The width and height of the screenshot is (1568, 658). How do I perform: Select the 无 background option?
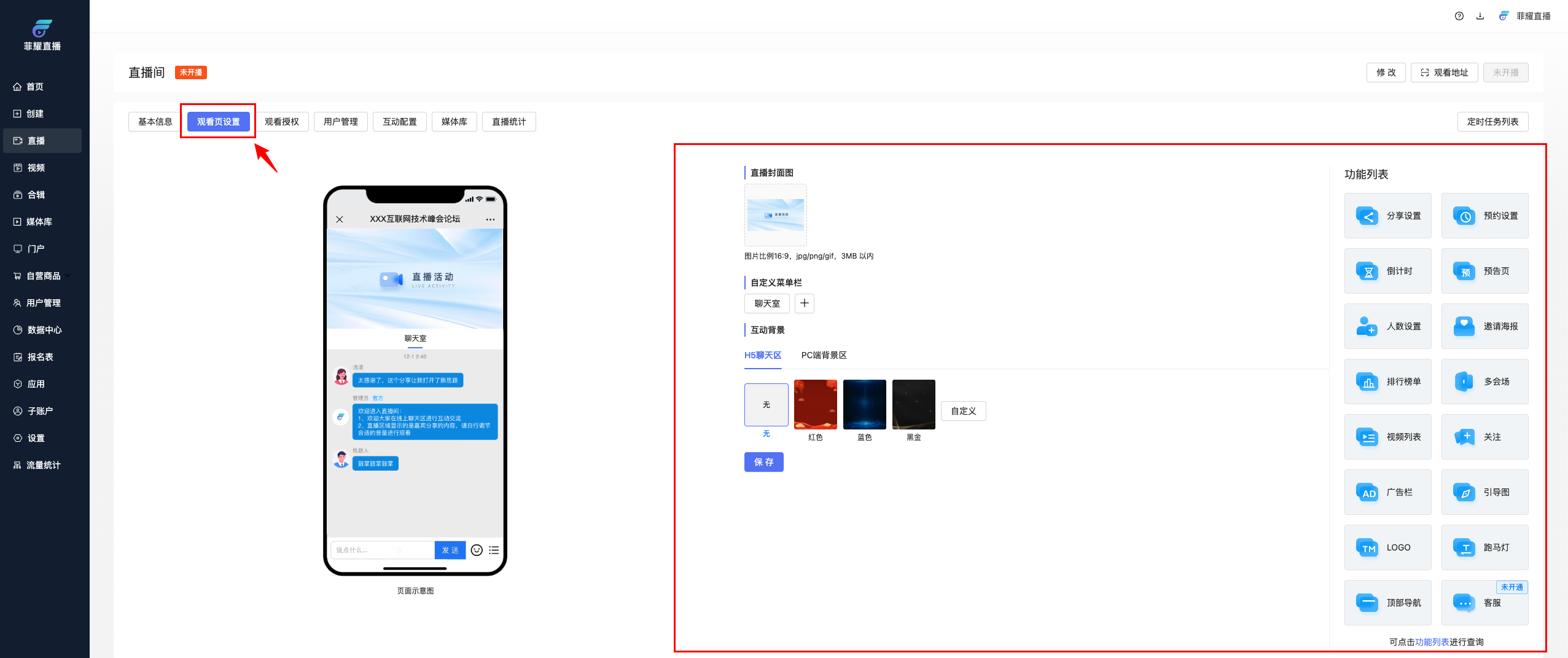(x=766, y=405)
